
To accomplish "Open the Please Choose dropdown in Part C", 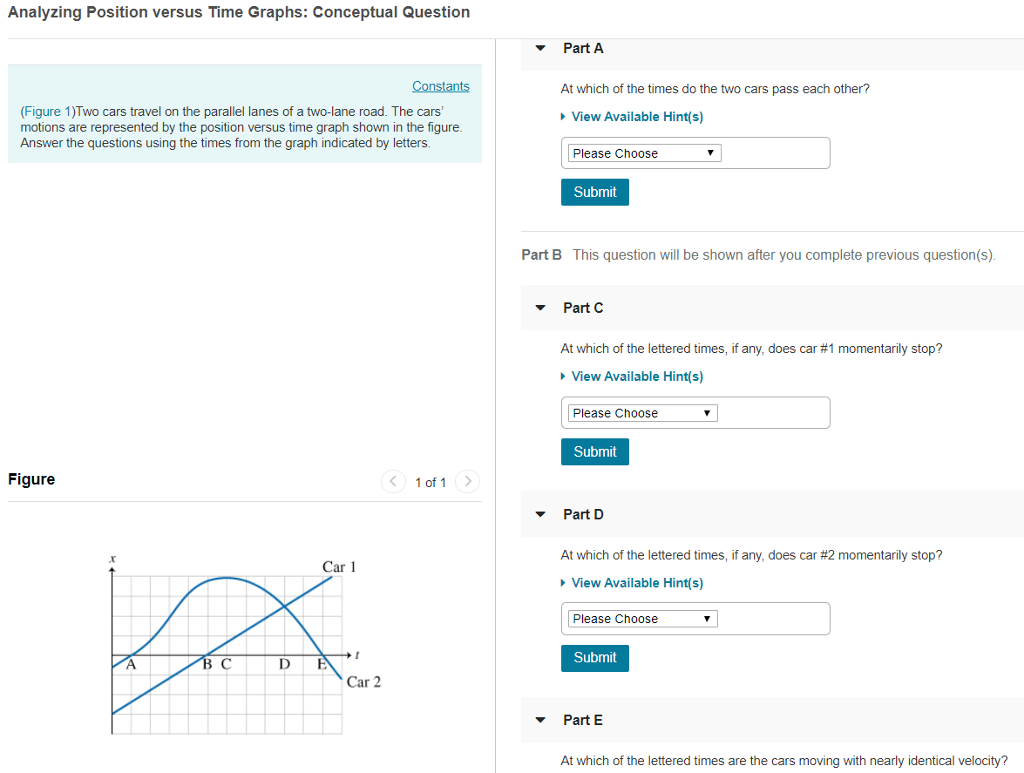I will pos(640,412).
